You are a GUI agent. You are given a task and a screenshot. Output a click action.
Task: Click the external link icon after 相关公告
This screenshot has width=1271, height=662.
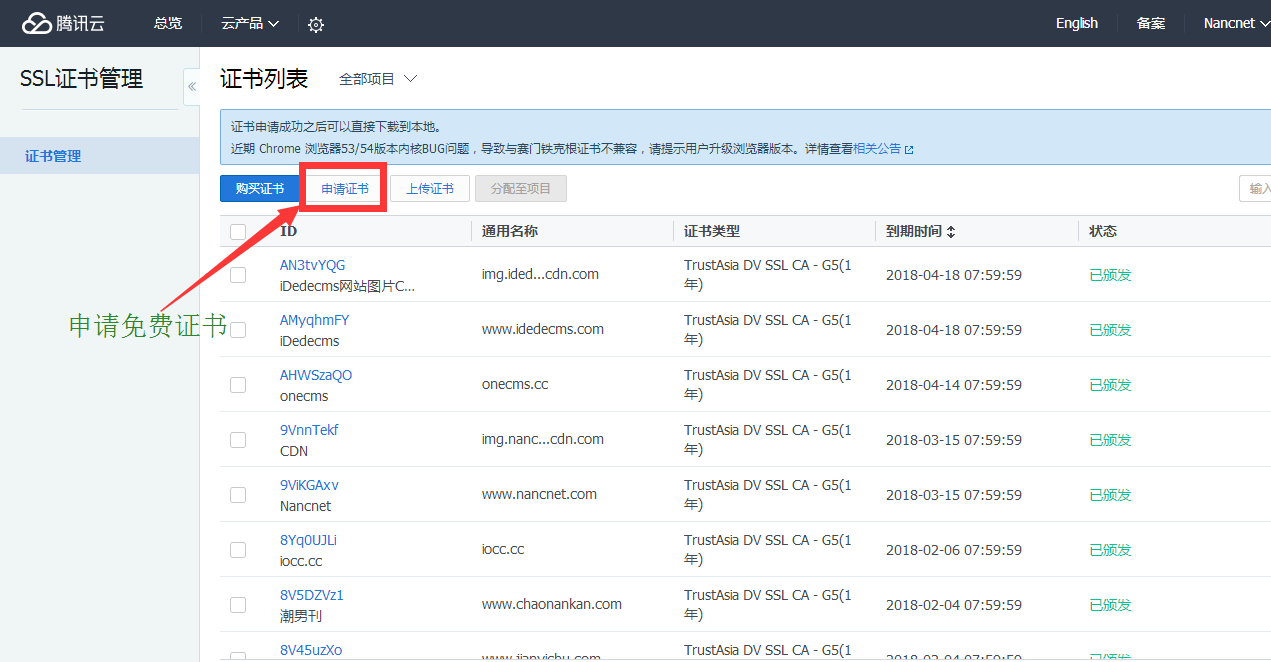click(909, 149)
